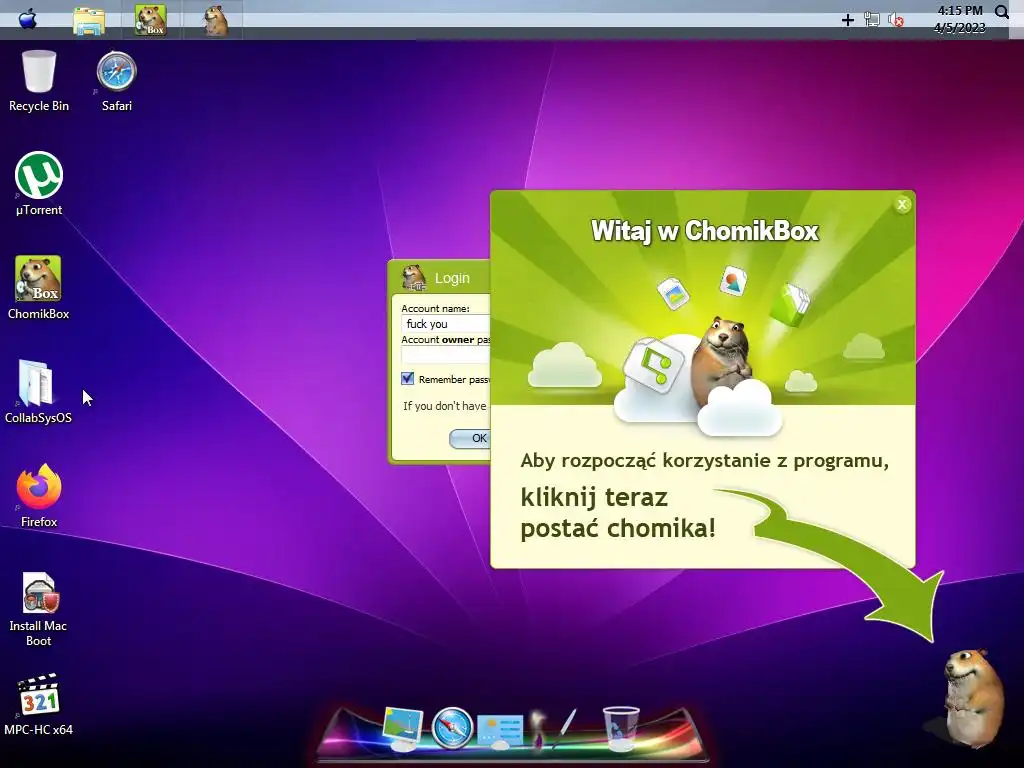Click the hamster illustration in welcome banner

pyautogui.click(x=724, y=360)
